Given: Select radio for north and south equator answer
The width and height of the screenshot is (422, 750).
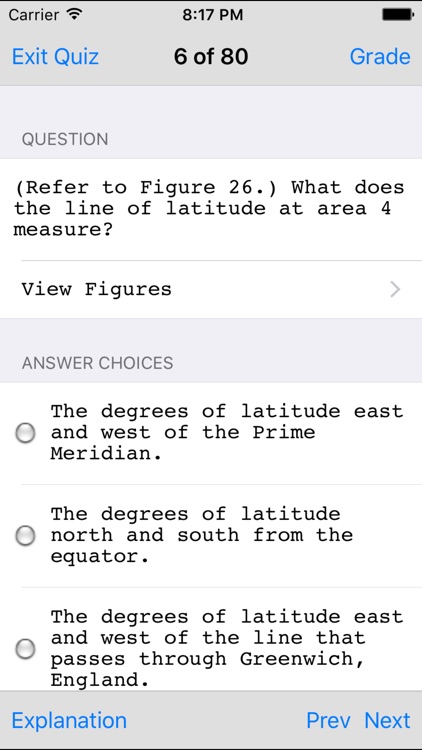Looking at the screenshot, I should [x=25, y=536].
